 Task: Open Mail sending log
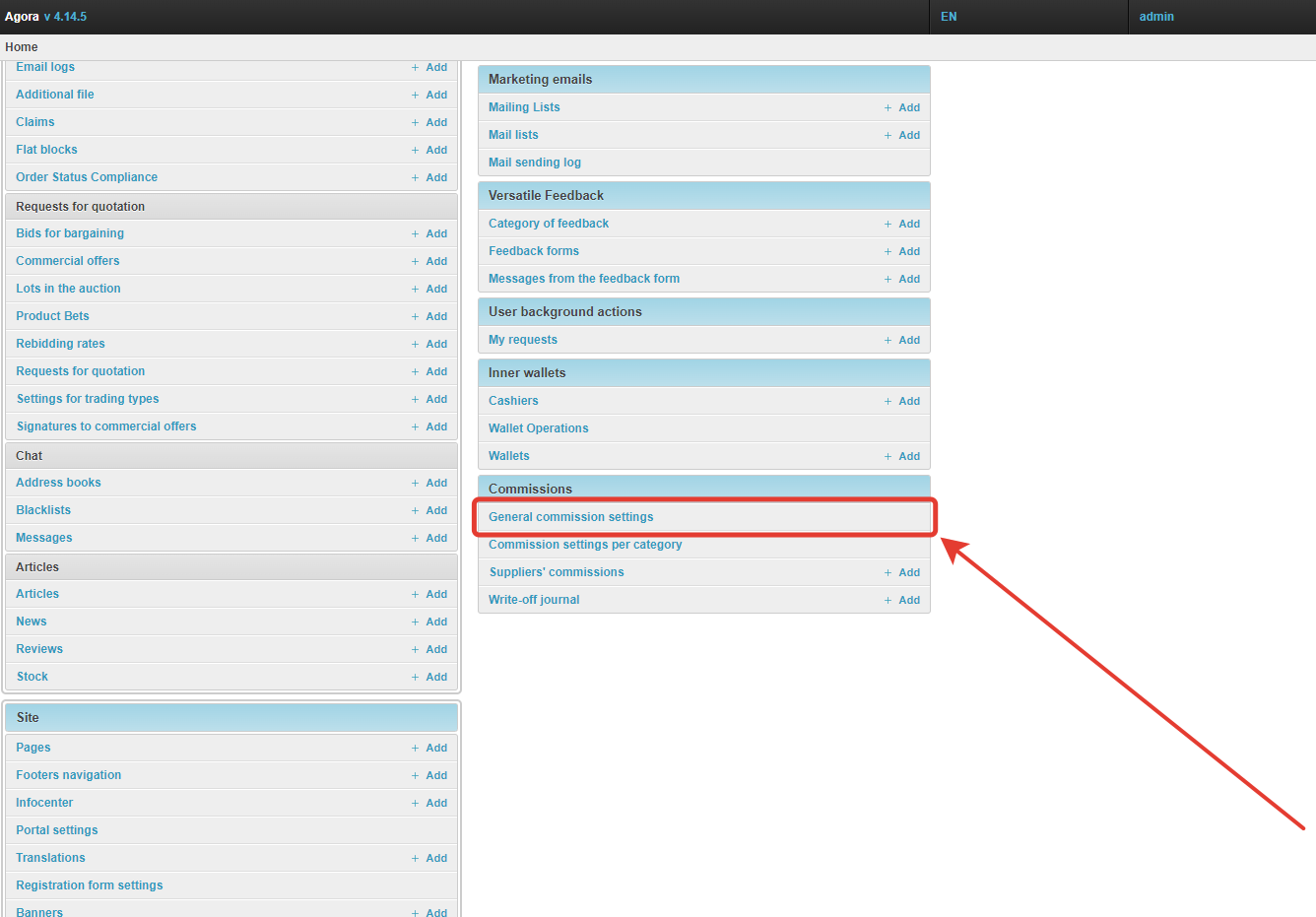point(534,163)
